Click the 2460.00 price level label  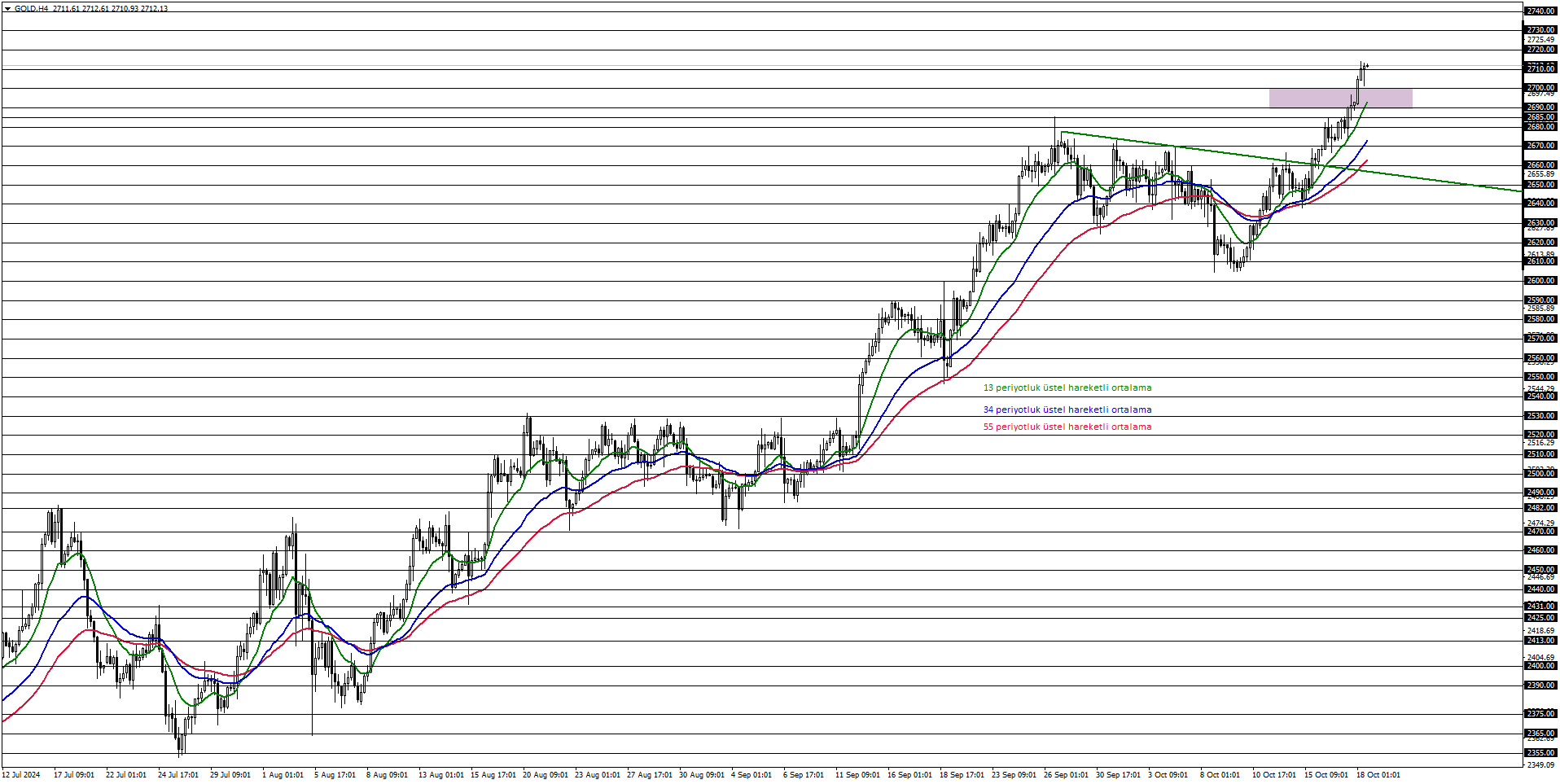click(1540, 550)
